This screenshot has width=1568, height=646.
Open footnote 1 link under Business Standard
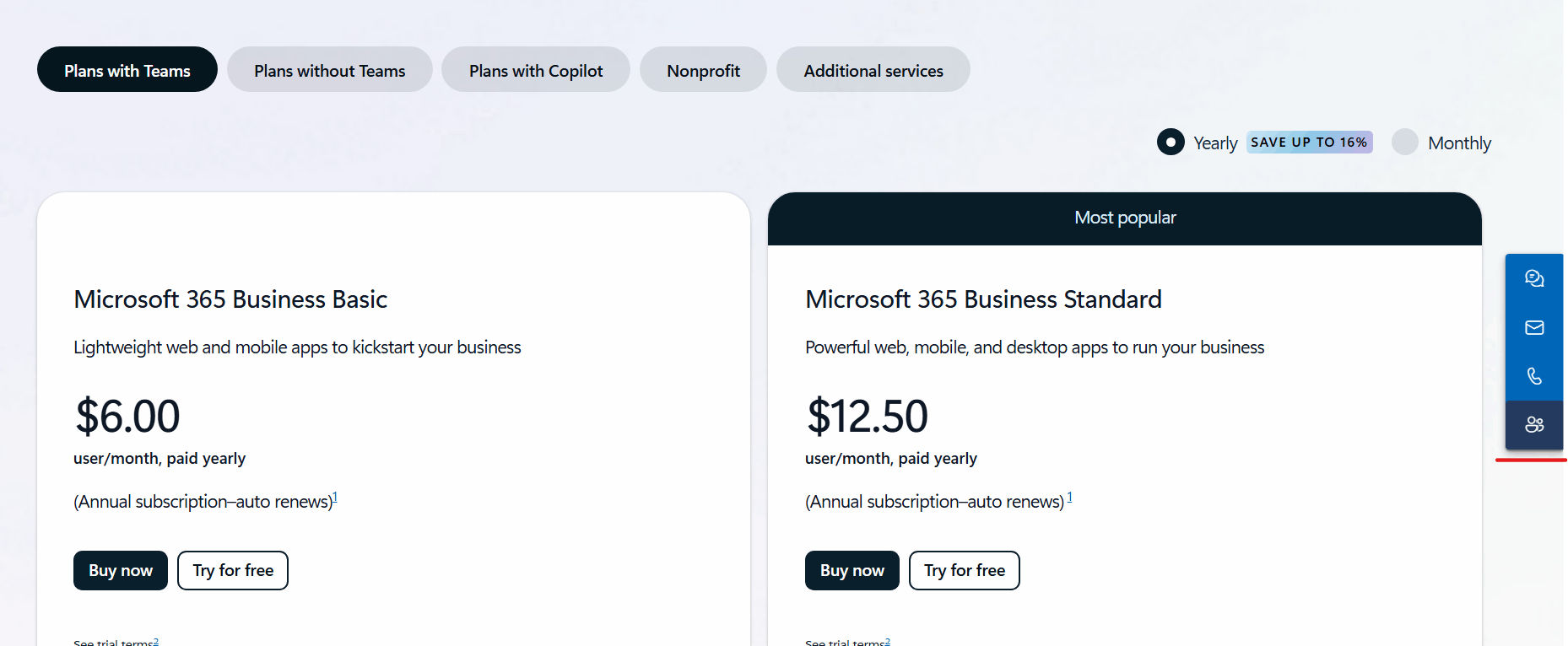pos(1069,498)
